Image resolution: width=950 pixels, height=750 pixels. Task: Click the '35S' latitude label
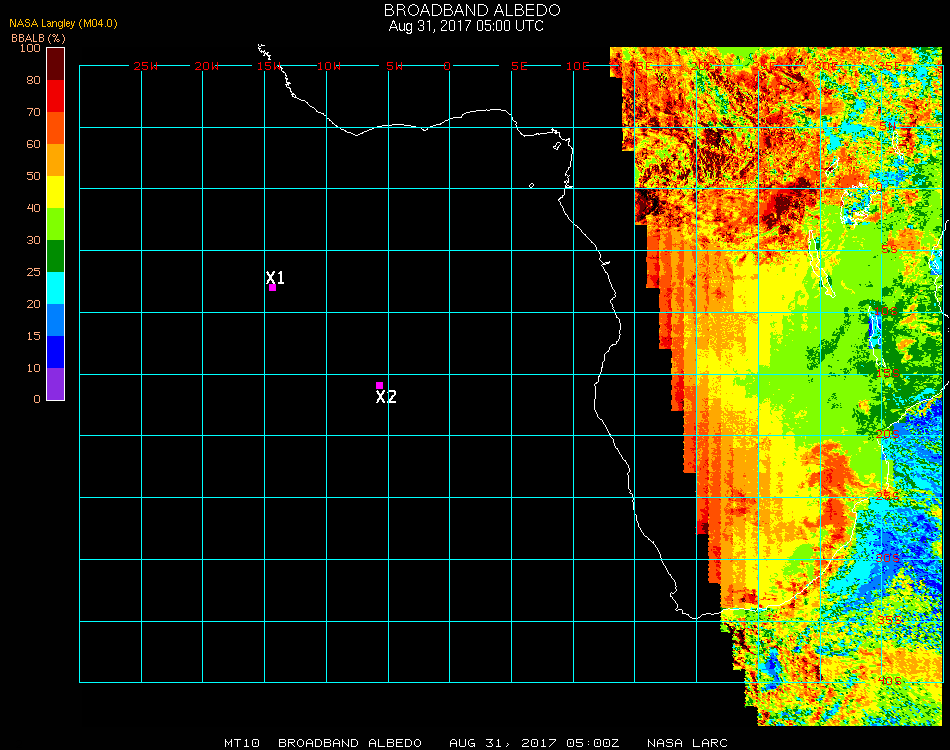point(890,620)
